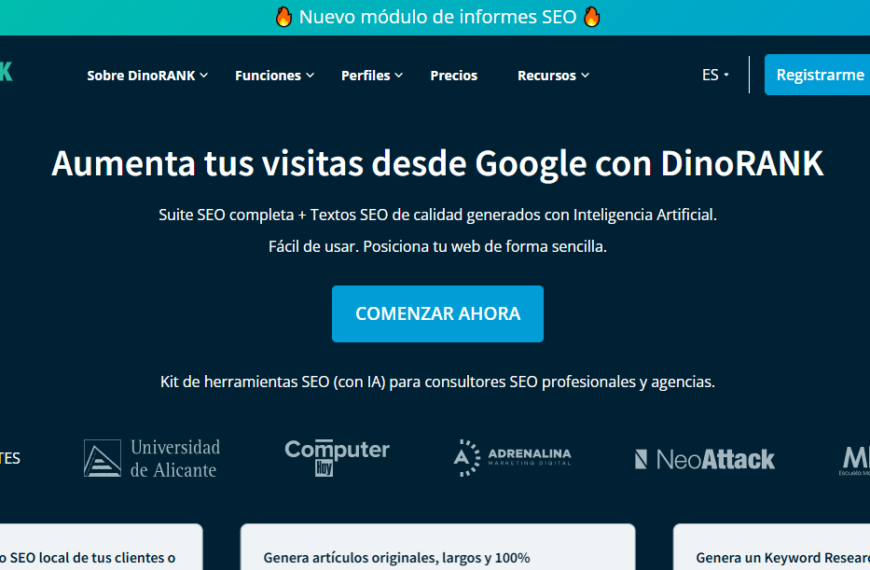Click the Fácil de usar text line

click(x=438, y=246)
